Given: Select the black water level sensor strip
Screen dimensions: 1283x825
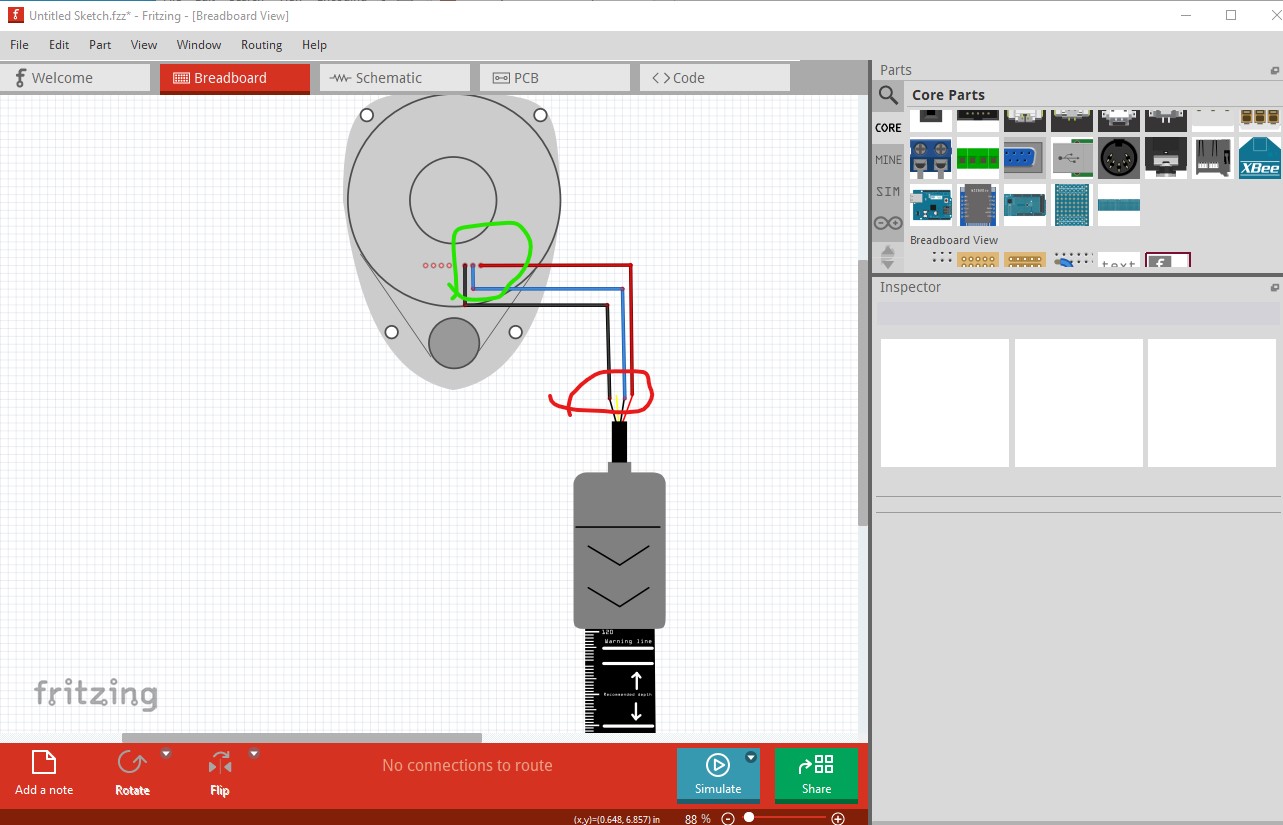Looking at the screenshot, I should click(x=620, y=680).
